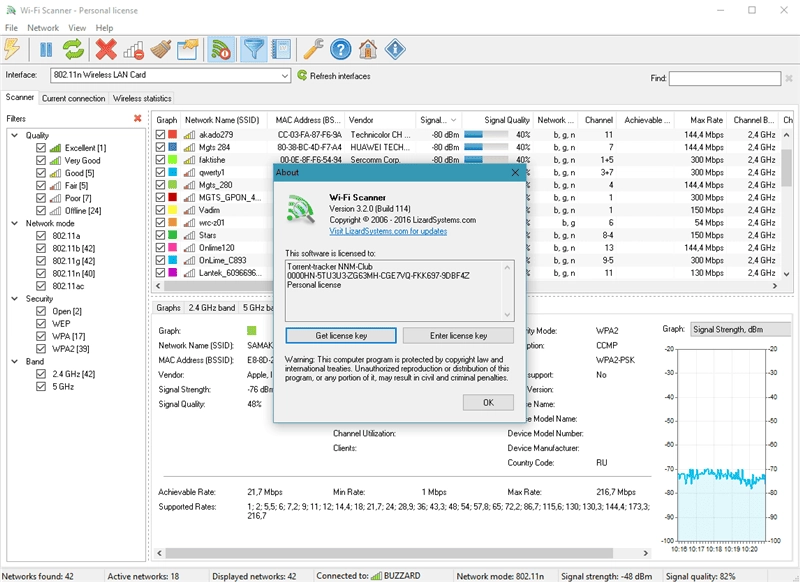Click the Refresh interfaces green icon
The width and height of the screenshot is (800, 582).
point(302,75)
